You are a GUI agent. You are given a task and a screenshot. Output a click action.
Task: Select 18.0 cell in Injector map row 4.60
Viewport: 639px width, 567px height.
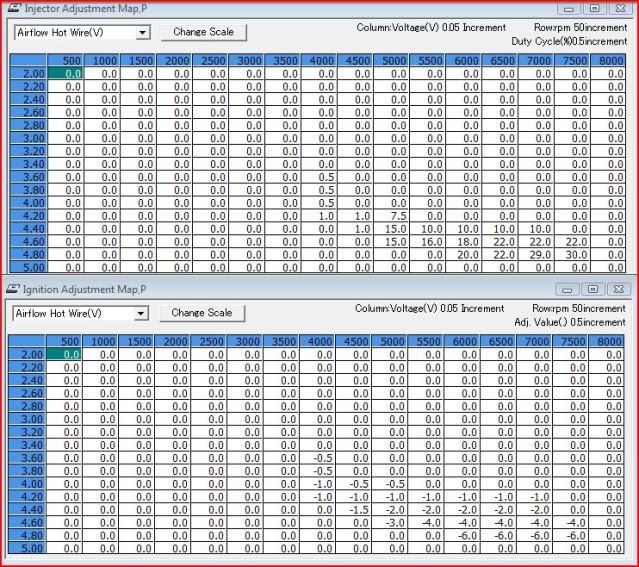coord(463,241)
